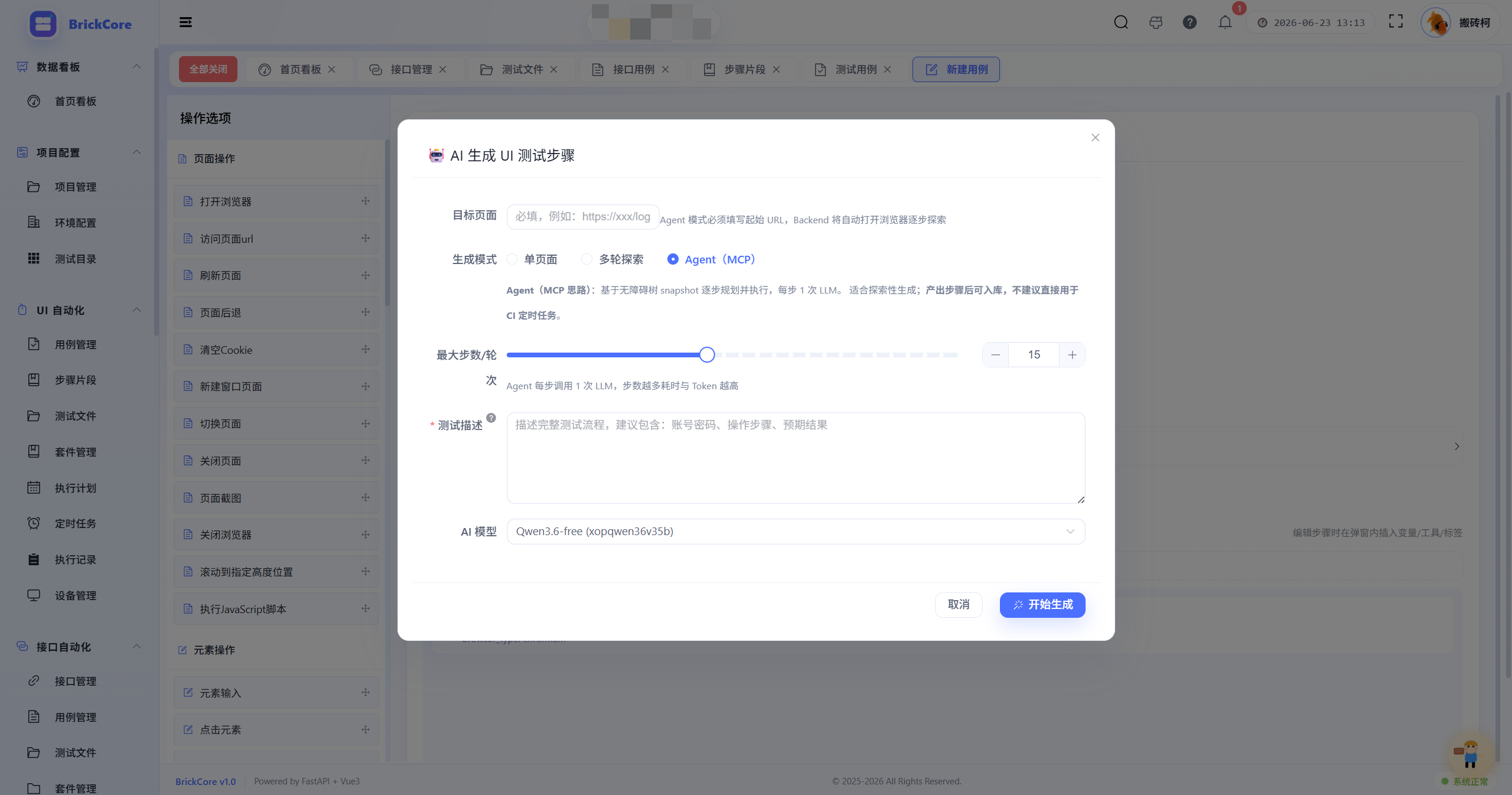The height and width of the screenshot is (795, 1512).
Task: Collapse the 接口自动化 sidebar group
Action: [x=136, y=647]
